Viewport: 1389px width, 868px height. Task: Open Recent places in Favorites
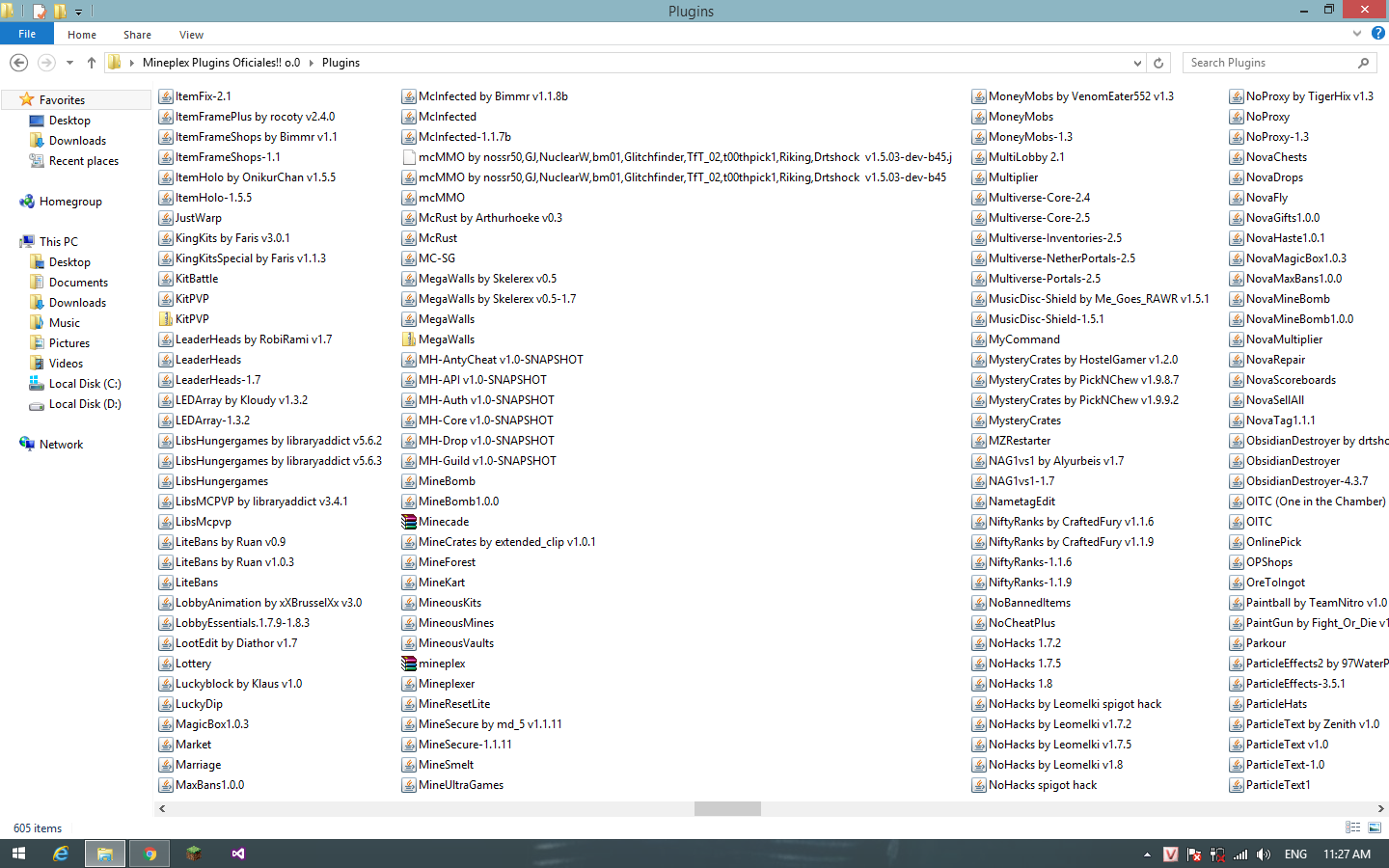pyautogui.click(x=84, y=161)
